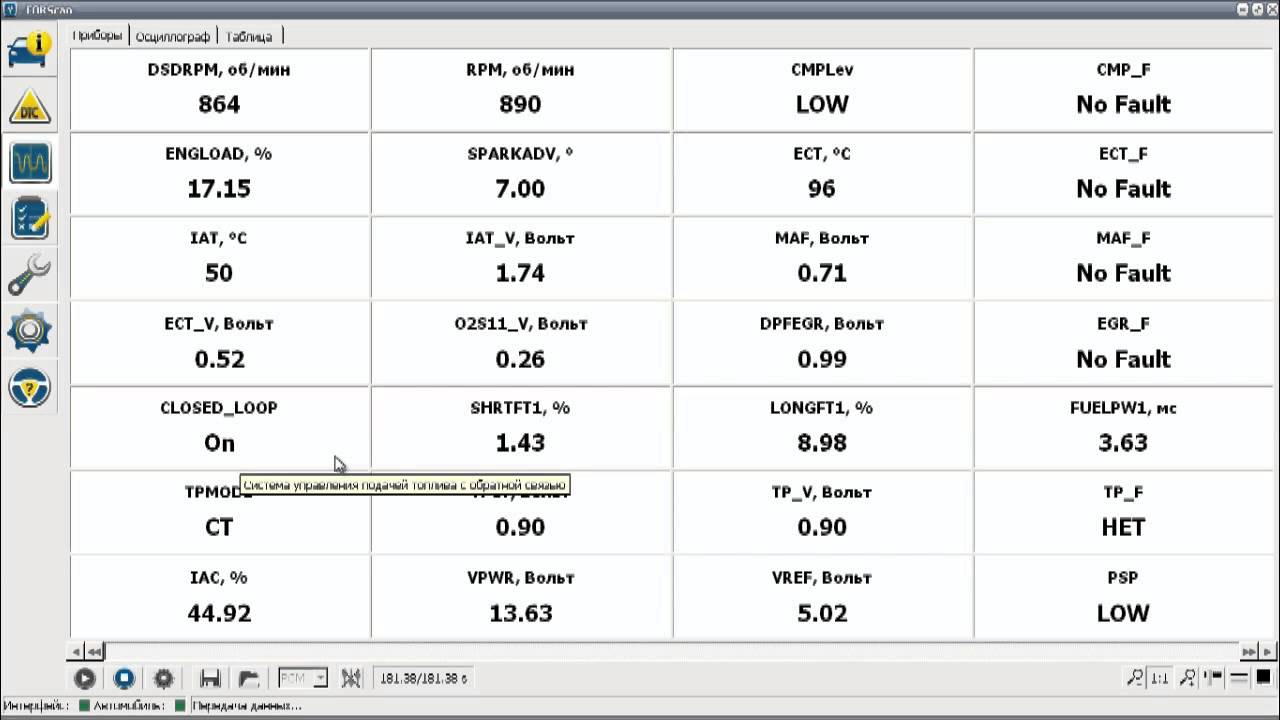Viewport: 1280px width, 720px height.
Task: Open the DTC trouble codes section
Action: pyautogui.click(x=29, y=106)
